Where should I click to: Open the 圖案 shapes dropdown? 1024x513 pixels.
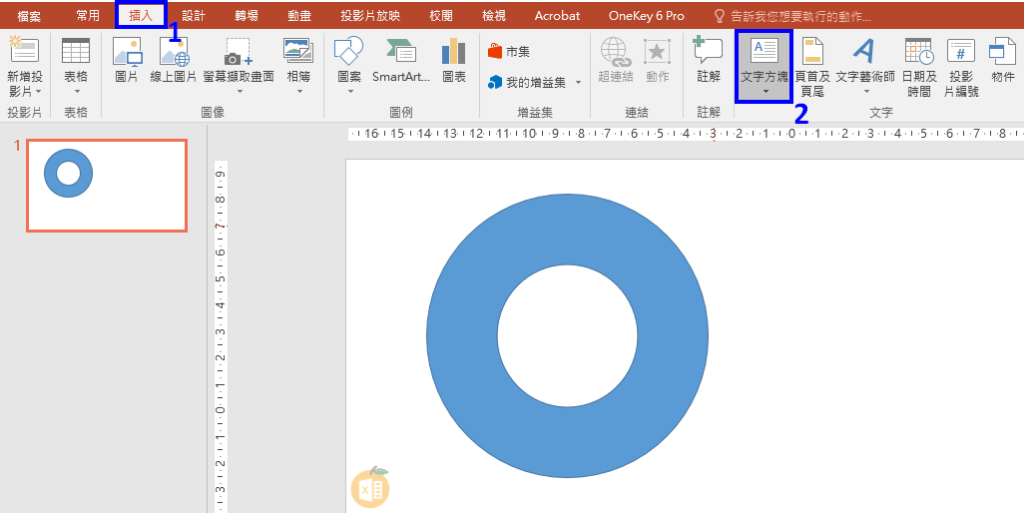[x=349, y=91]
